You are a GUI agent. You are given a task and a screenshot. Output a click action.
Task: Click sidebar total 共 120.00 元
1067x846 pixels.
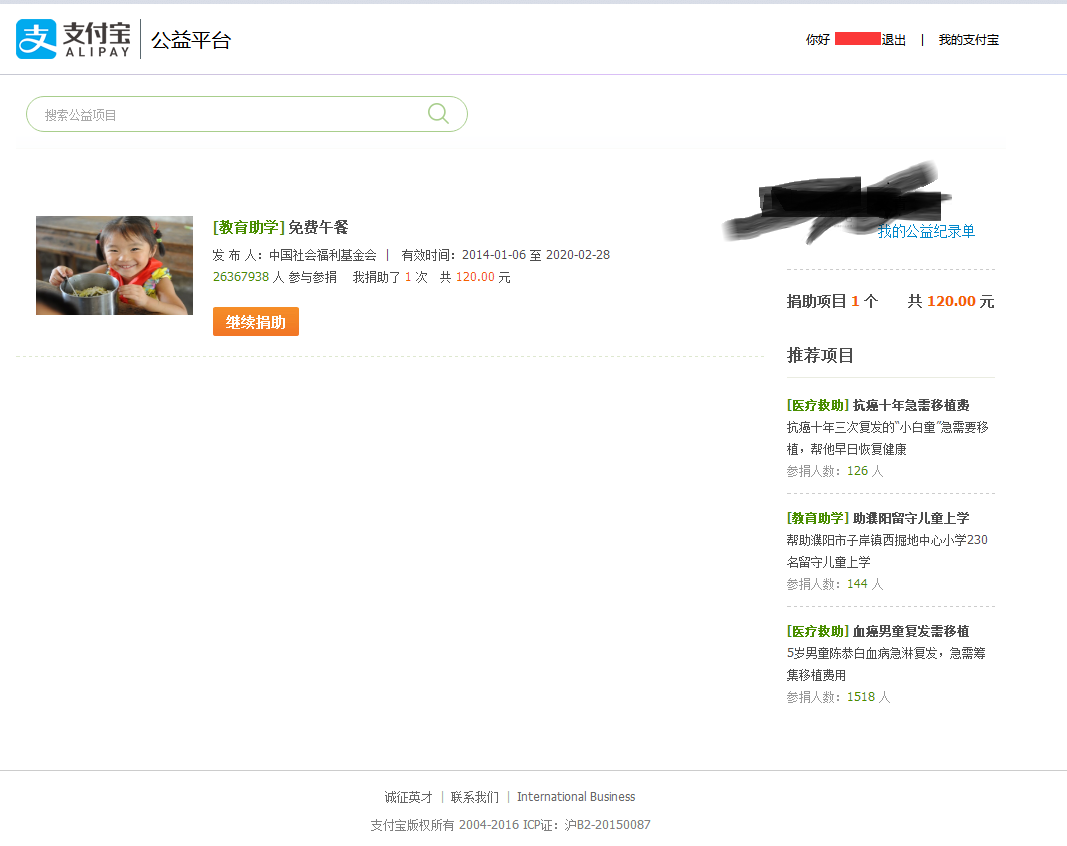[951, 302]
